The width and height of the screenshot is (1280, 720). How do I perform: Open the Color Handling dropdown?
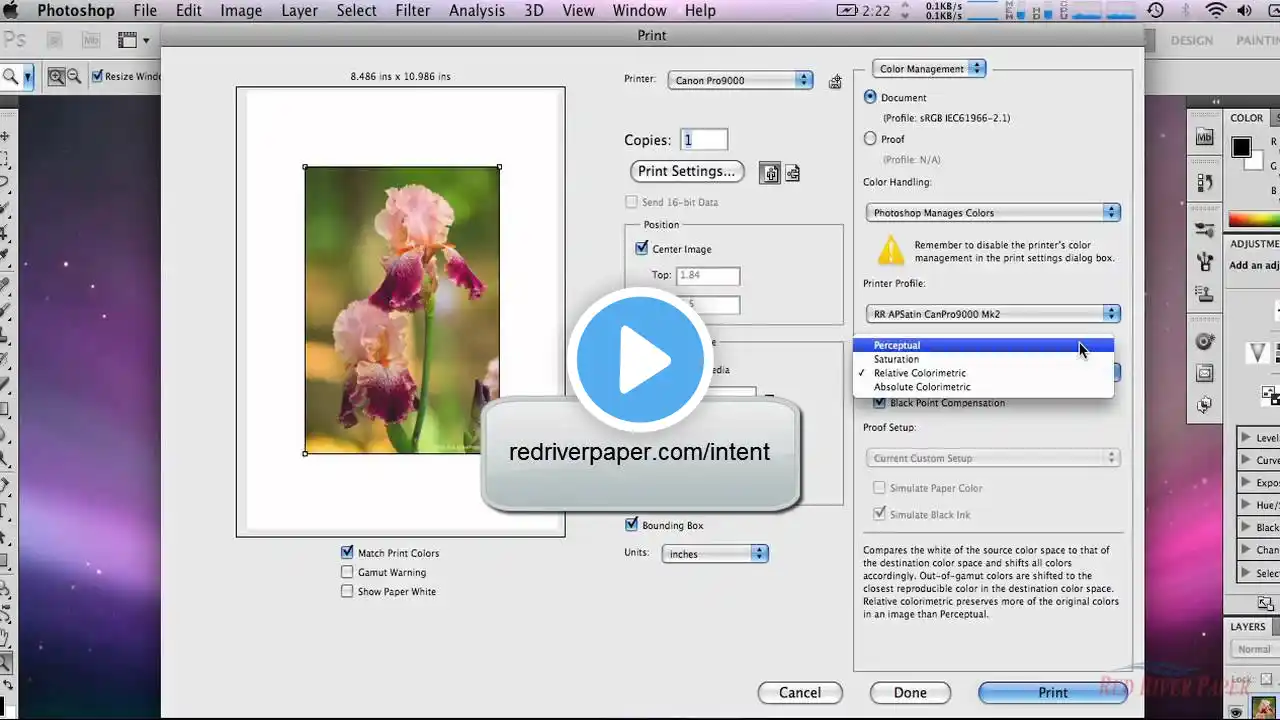click(x=992, y=212)
